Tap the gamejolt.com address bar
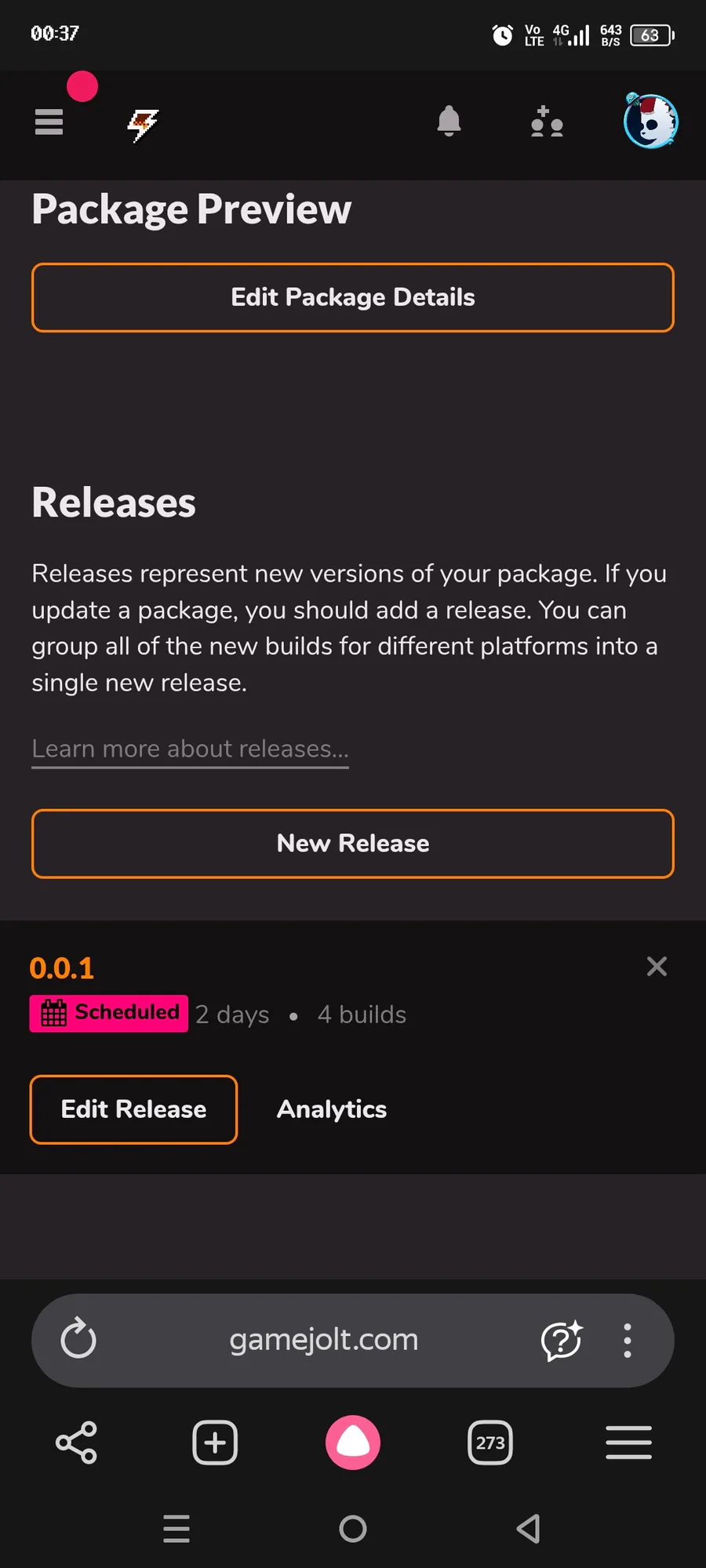706x1568 pixels. tap(323, 1340)
